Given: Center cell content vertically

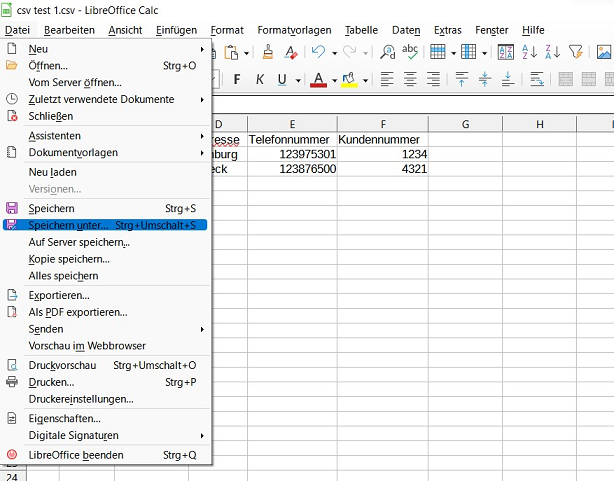Looking at the screenshot, I should 485,79.
